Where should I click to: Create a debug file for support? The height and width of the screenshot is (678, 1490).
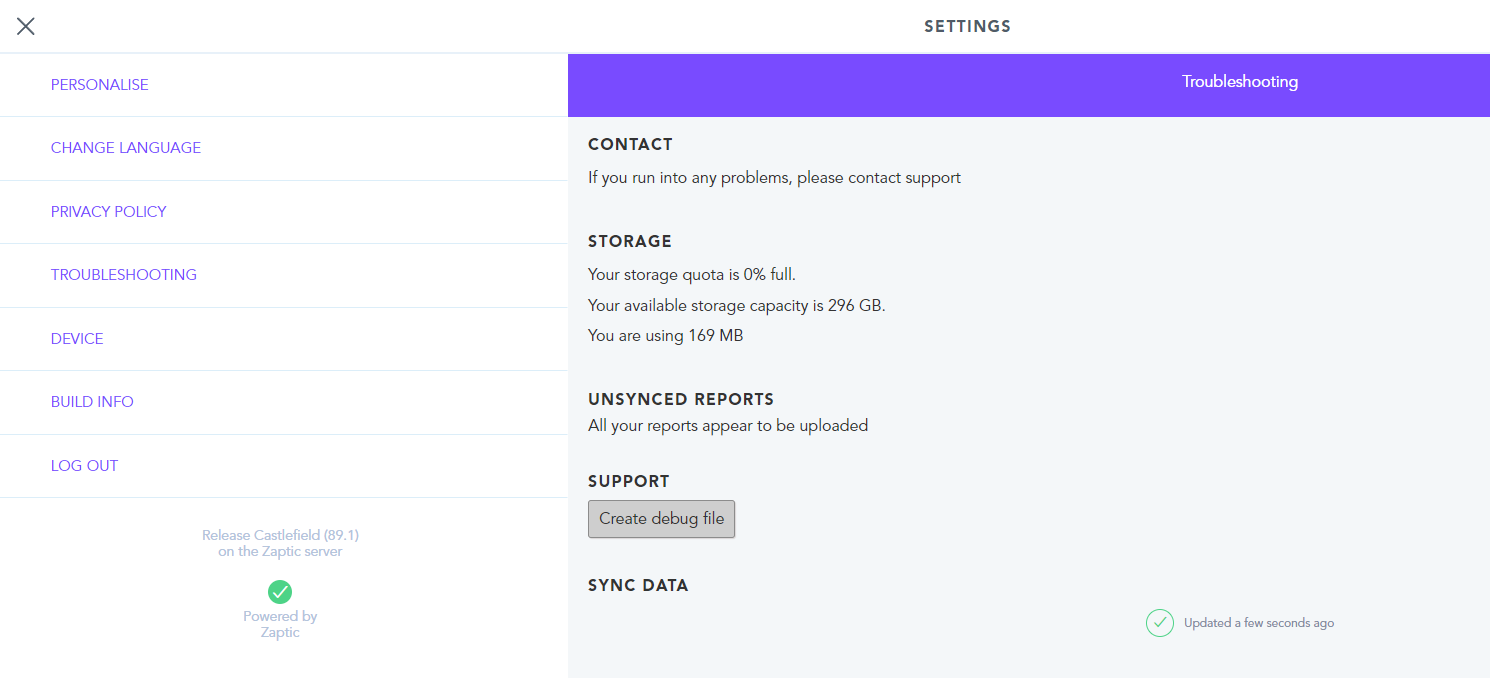tap(661, 519)
